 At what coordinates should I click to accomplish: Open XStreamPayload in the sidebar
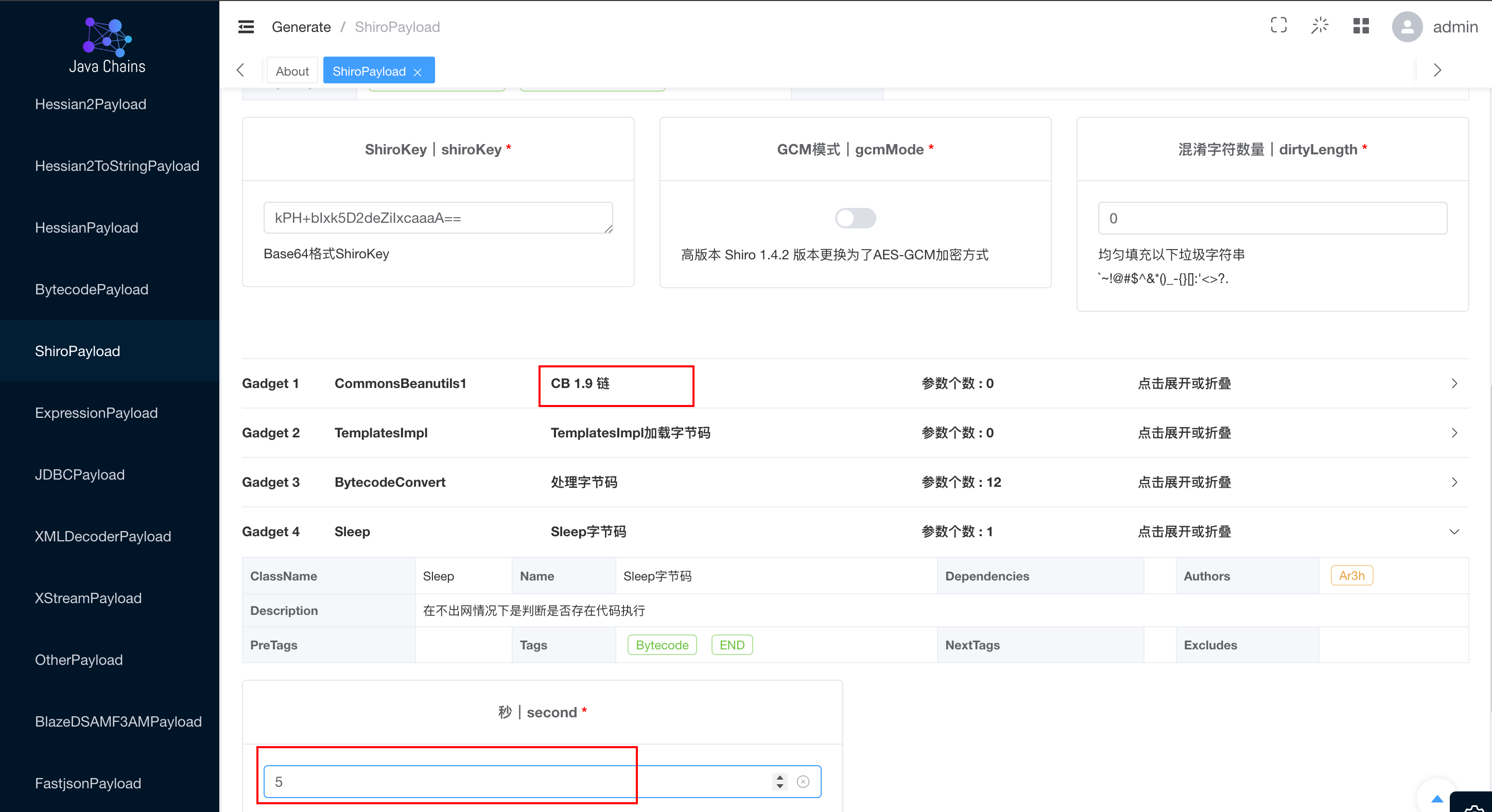coord(110,598)
